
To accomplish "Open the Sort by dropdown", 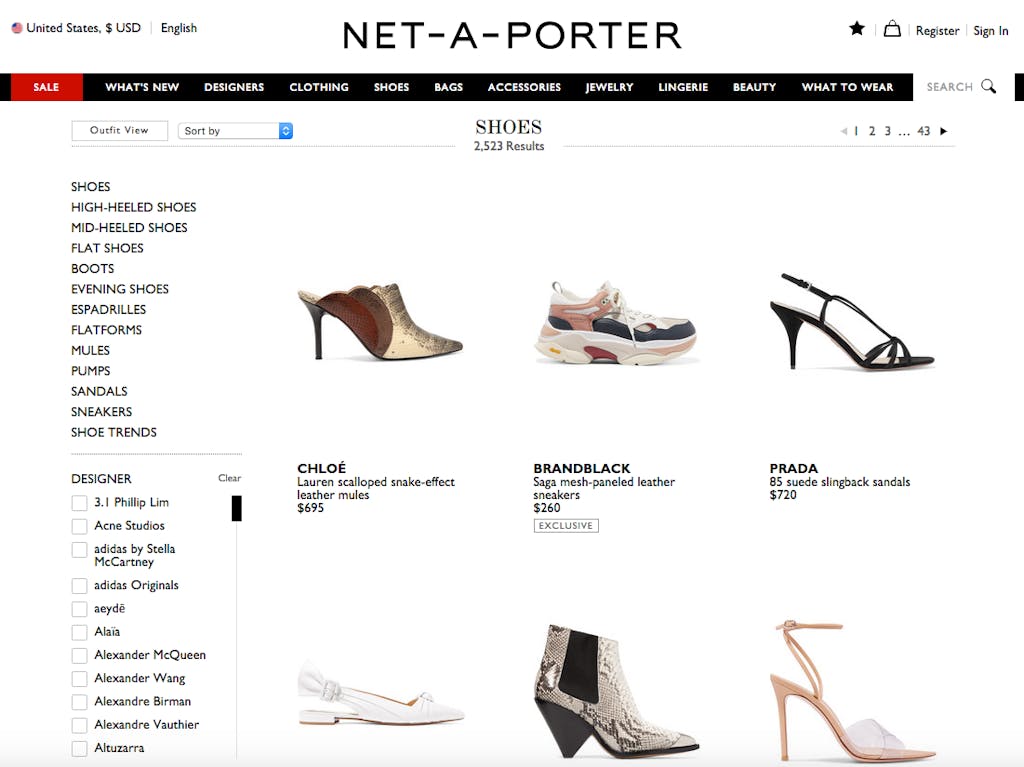I will tap(235, 131).
